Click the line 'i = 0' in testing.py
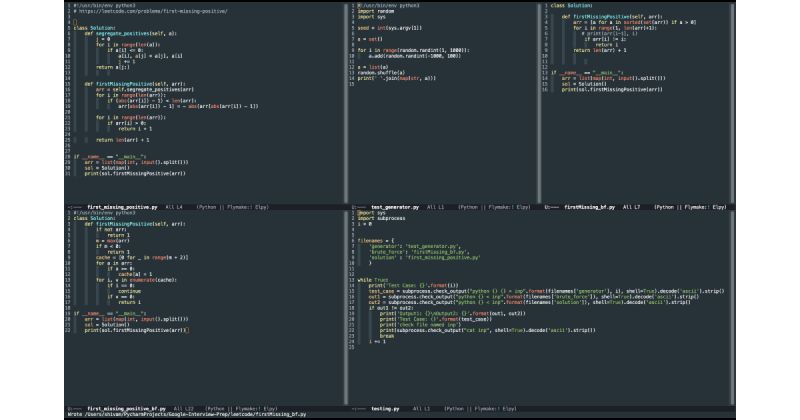The height and width of the screenshot is (420, 800). [365, 224]
